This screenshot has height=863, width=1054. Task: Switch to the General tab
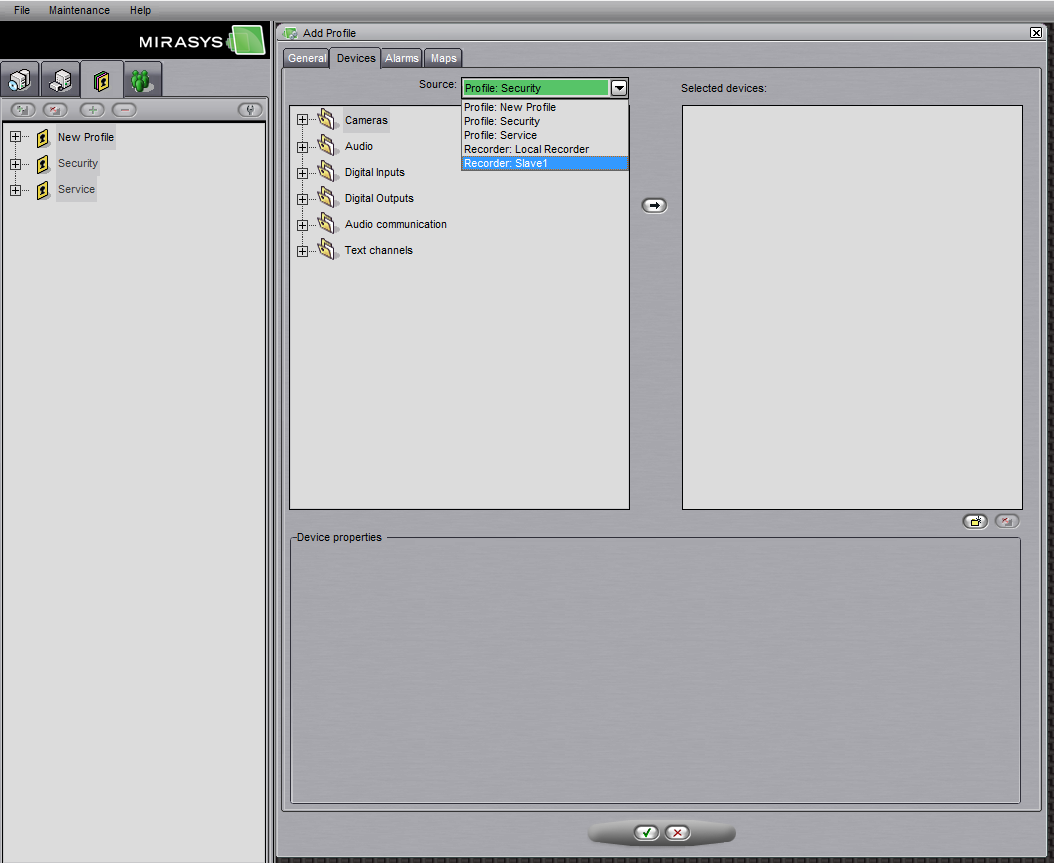307,58
